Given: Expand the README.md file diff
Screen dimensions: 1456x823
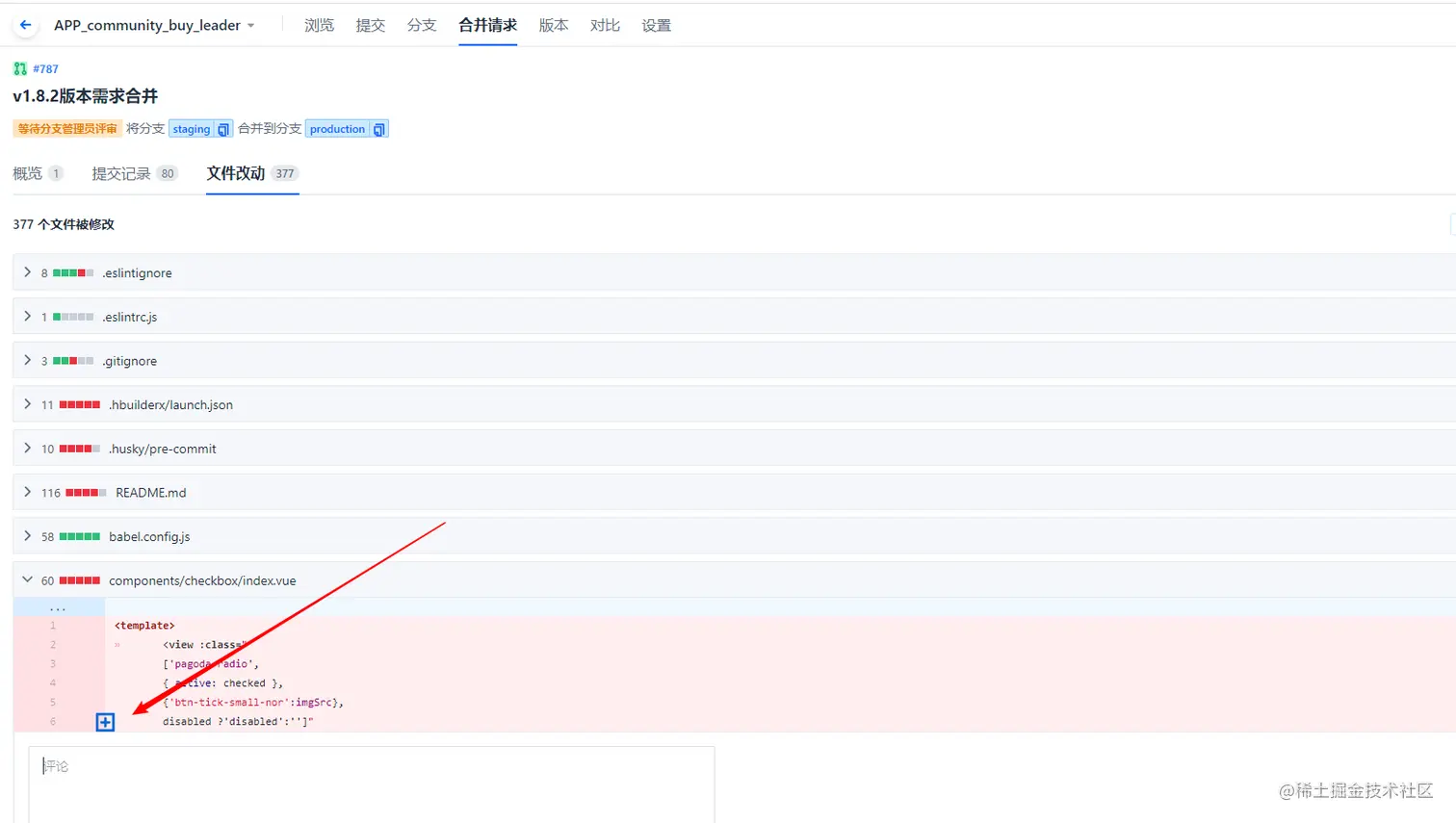Looking at the screenshot, I should point(27,492).
